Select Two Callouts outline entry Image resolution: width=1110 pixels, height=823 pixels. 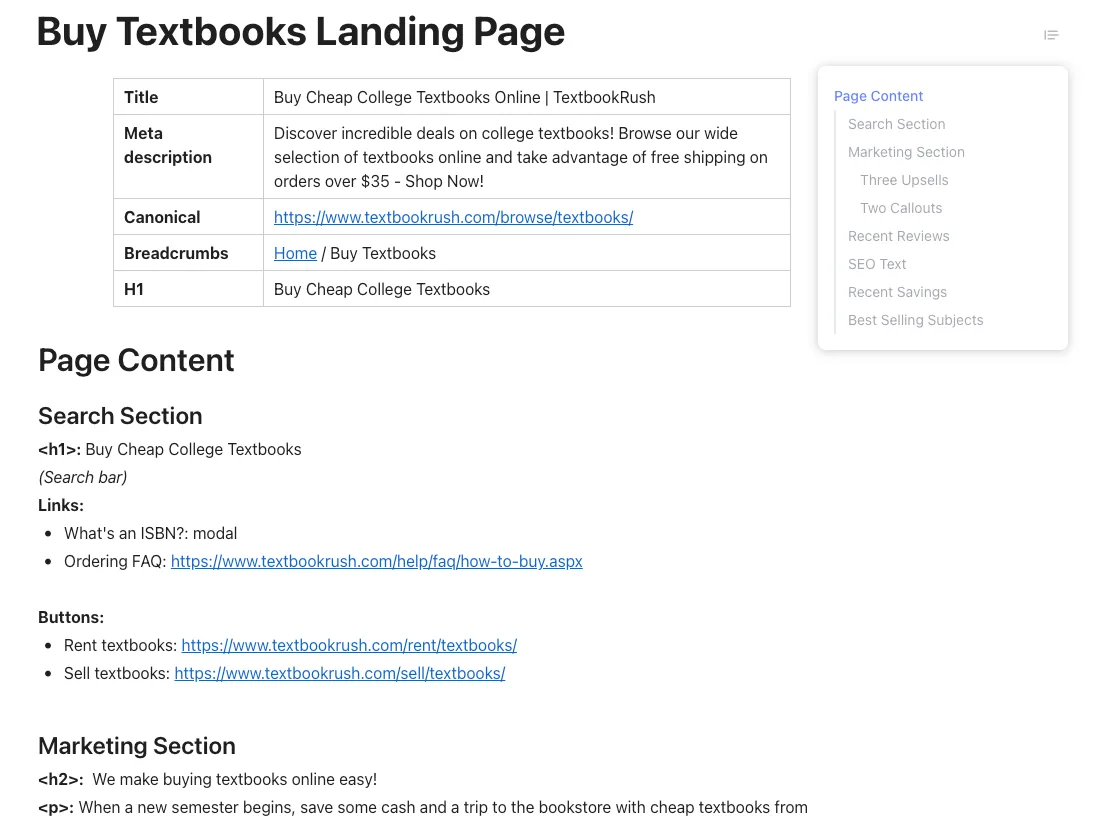[x=901, y=208]
